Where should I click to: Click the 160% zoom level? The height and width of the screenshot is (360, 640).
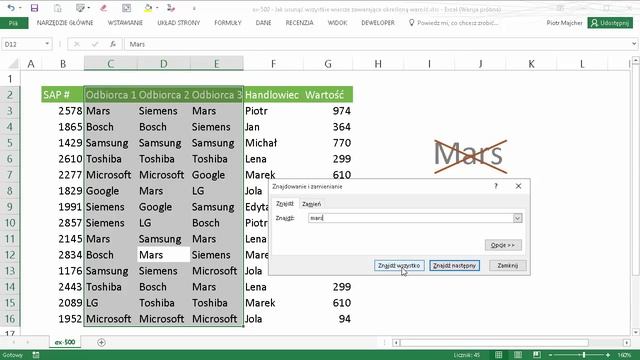pos(624,355)
